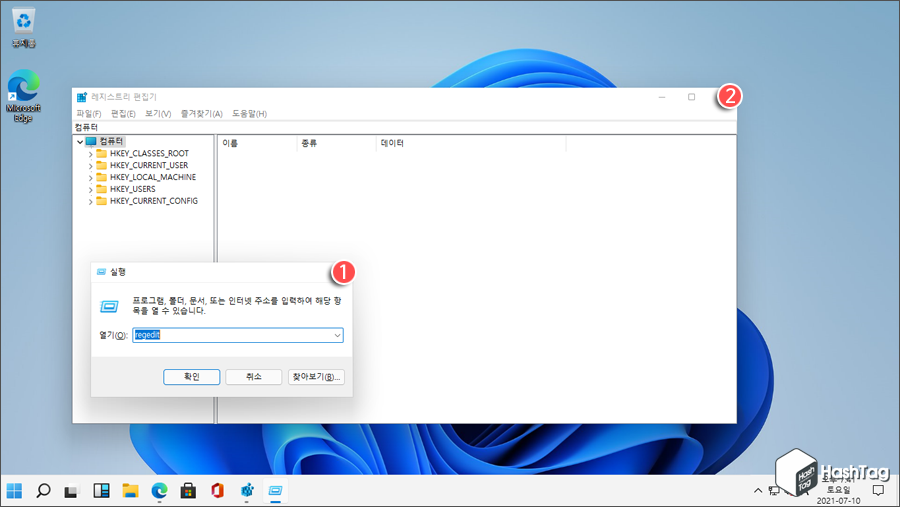
Task: Click the large Run icon beside description
Action: pyautogui.click(x=109, y=307)
